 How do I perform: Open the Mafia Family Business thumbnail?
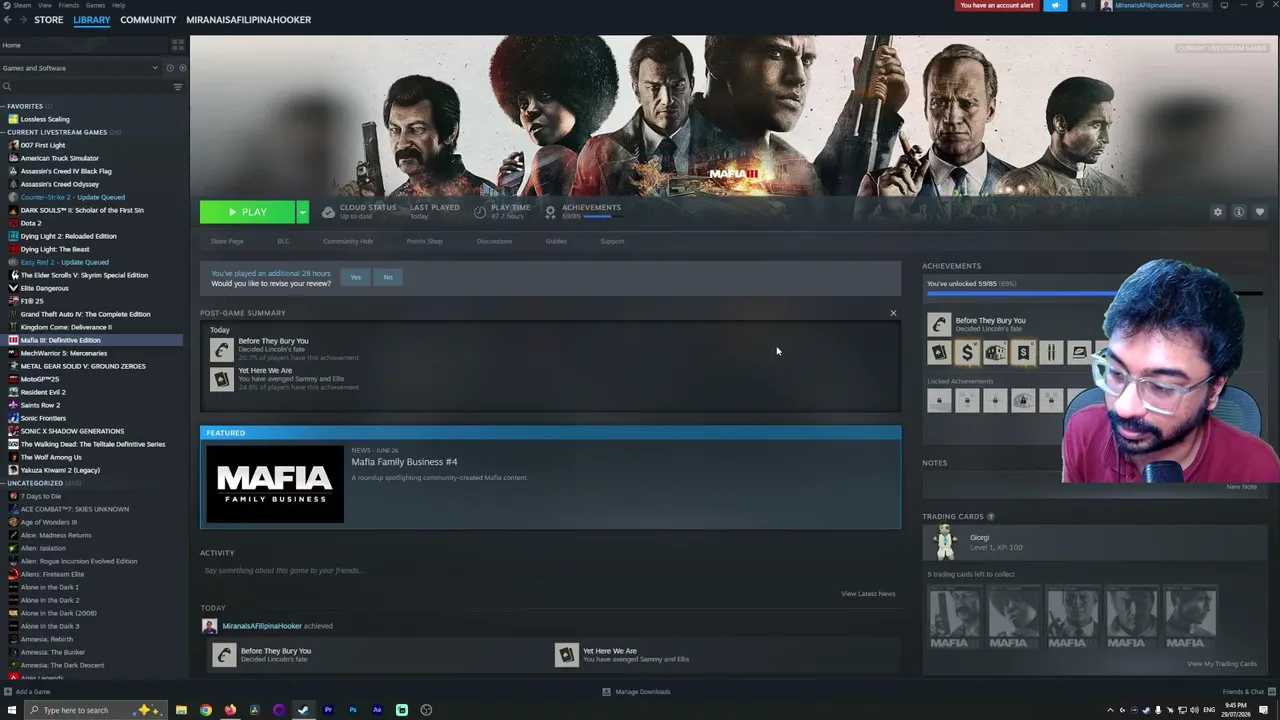click(275, 484)
